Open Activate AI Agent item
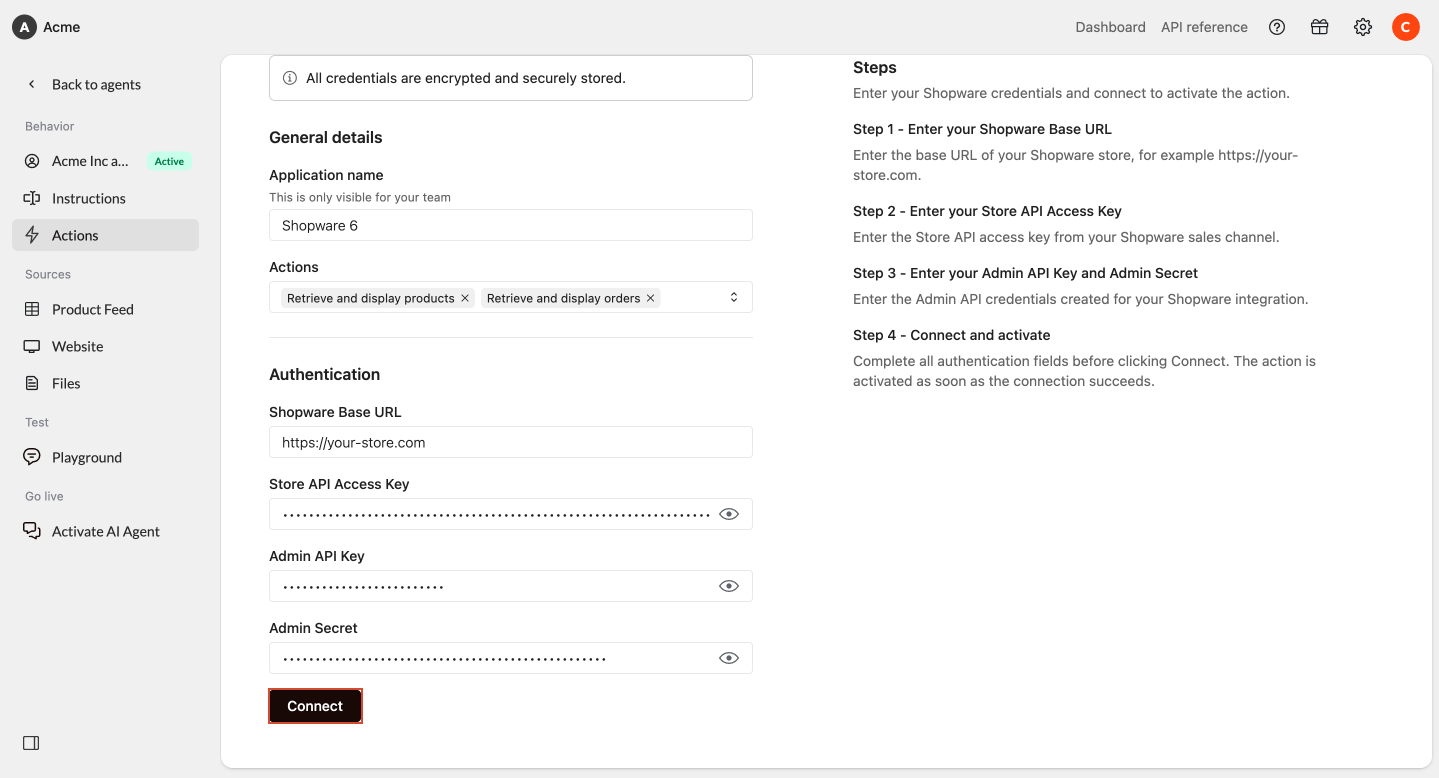Screen dimensions: 1439x778 [105, 531]
